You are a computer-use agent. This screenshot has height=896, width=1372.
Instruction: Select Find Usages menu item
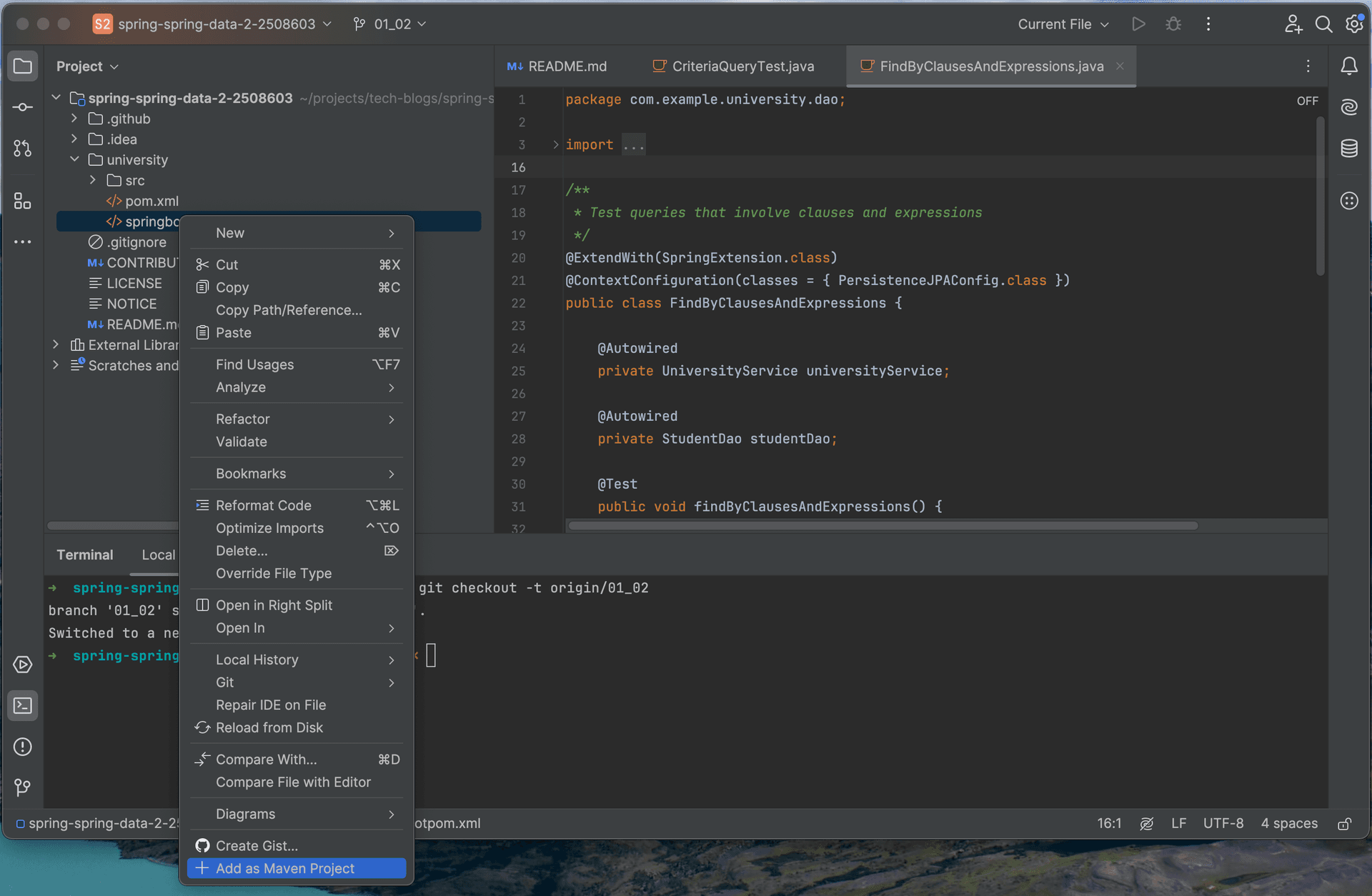[297, 364]
